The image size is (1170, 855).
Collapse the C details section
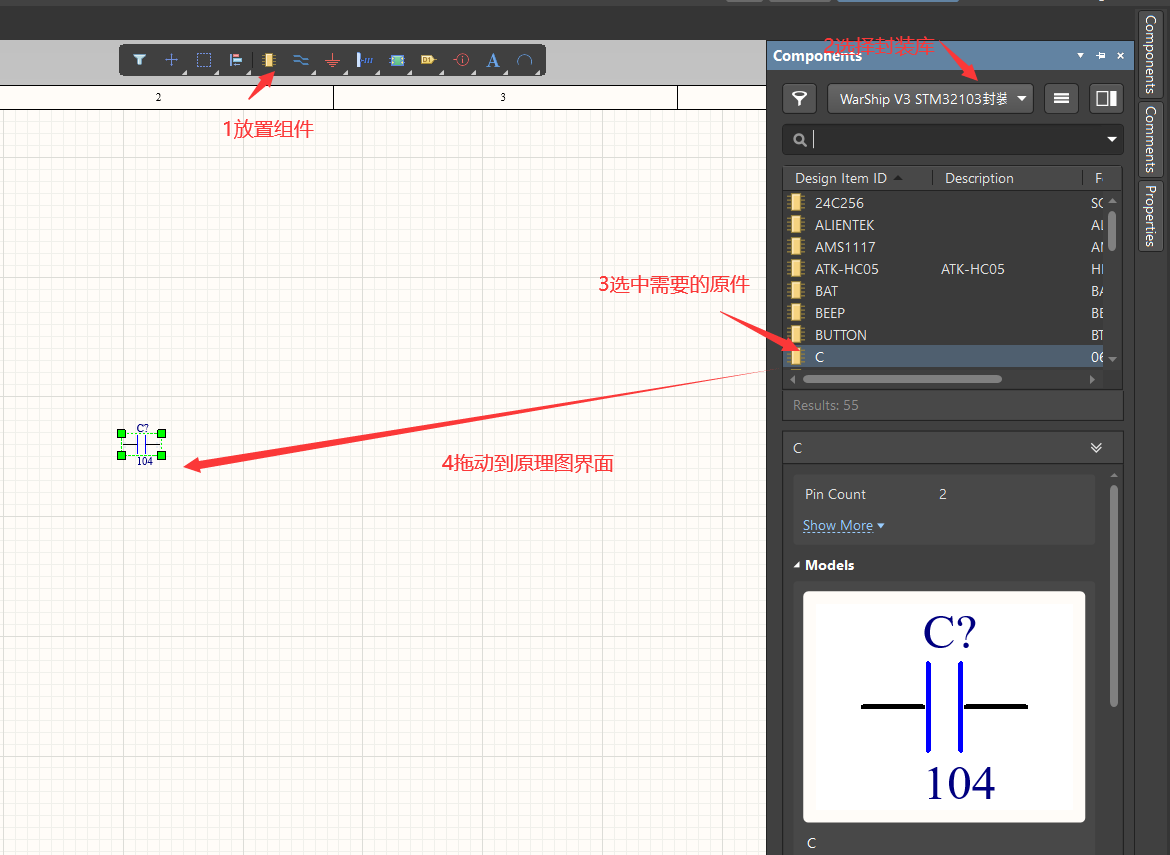(1095, 448)
